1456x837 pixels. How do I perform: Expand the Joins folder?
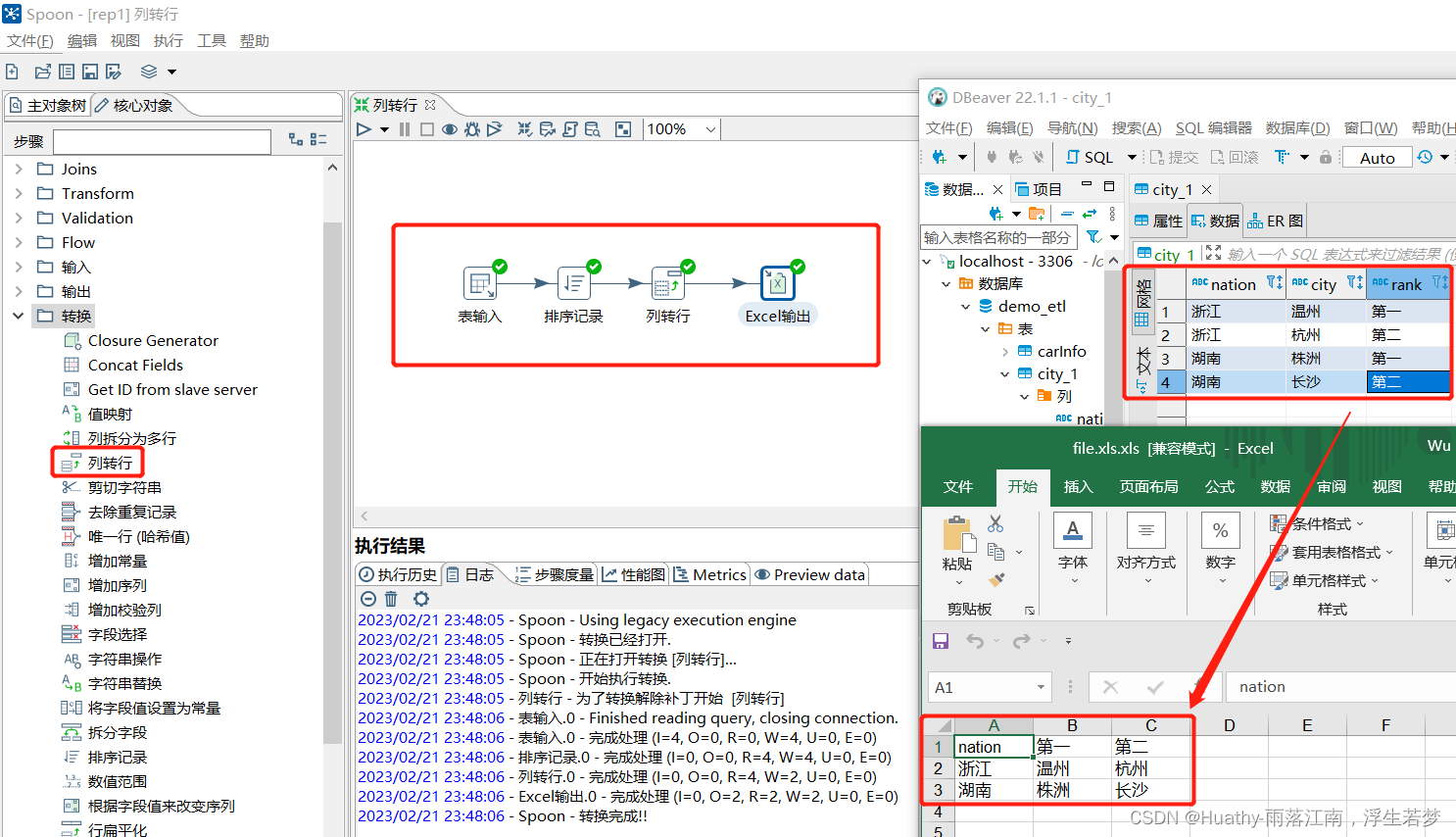(19, 170)
